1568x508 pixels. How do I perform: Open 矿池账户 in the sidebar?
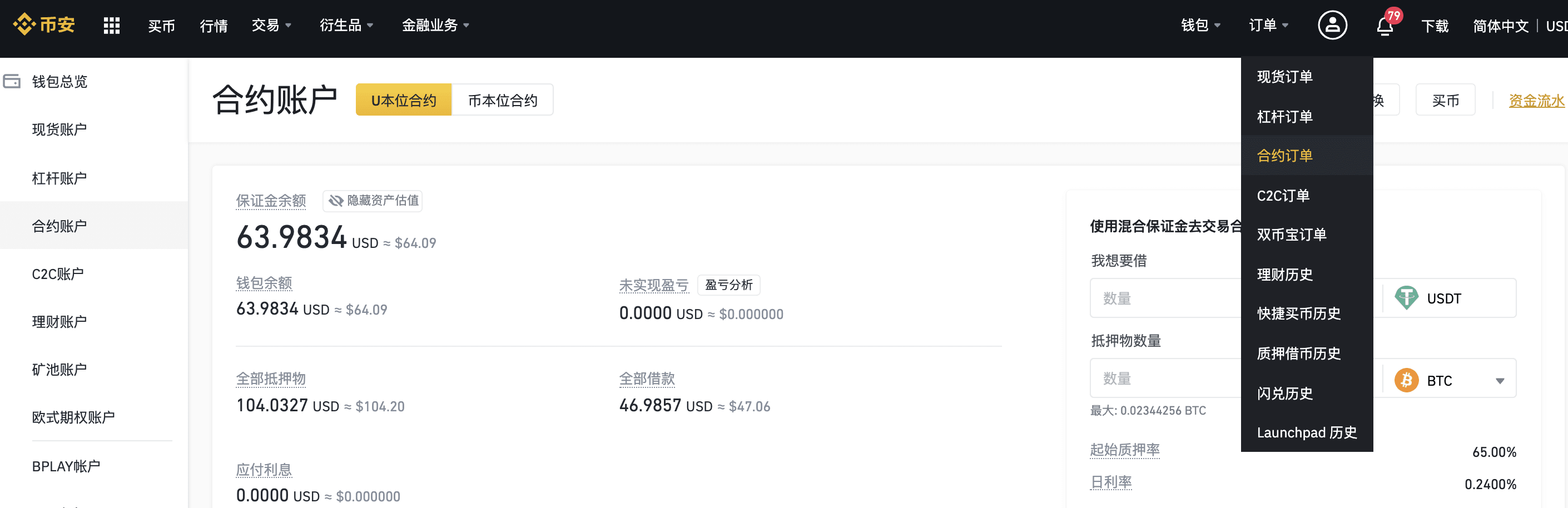tap(95, 369)
